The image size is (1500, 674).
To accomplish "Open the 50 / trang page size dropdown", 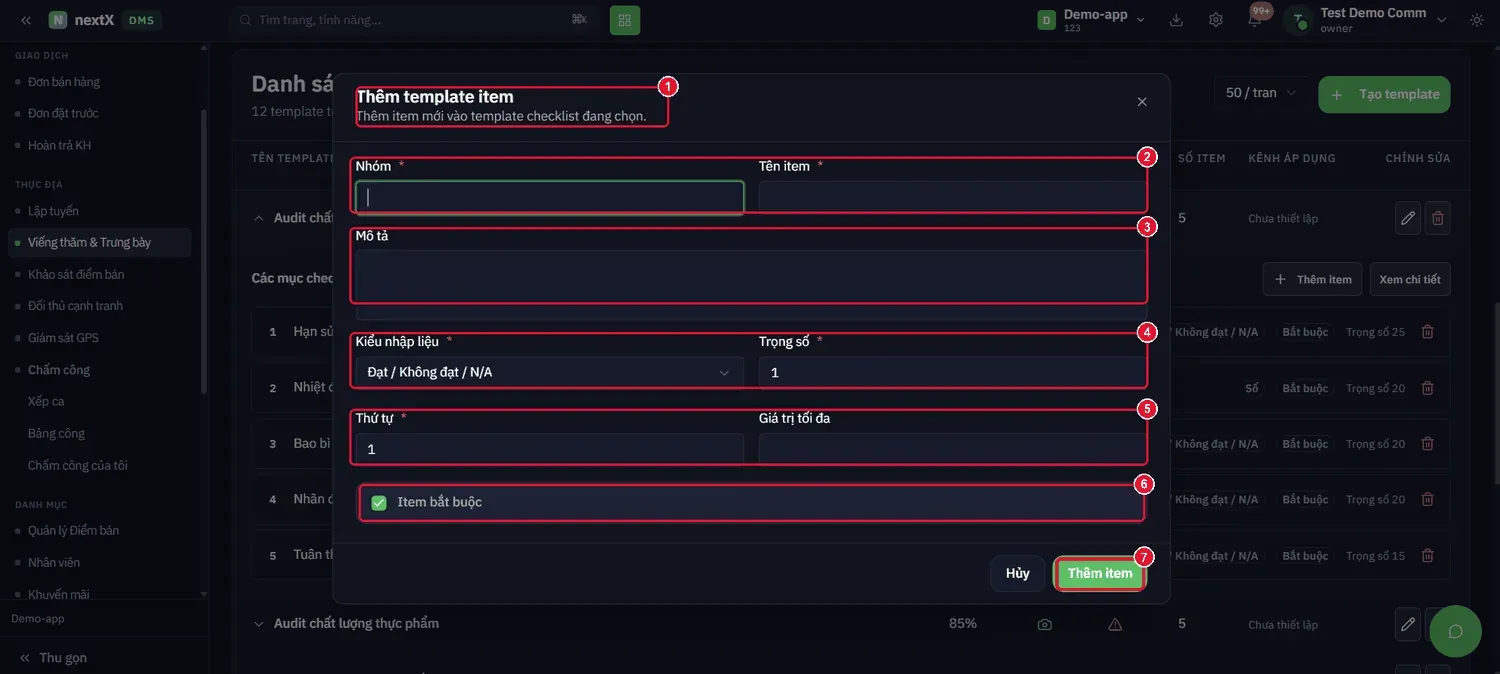I will (x=1261, y=93).
